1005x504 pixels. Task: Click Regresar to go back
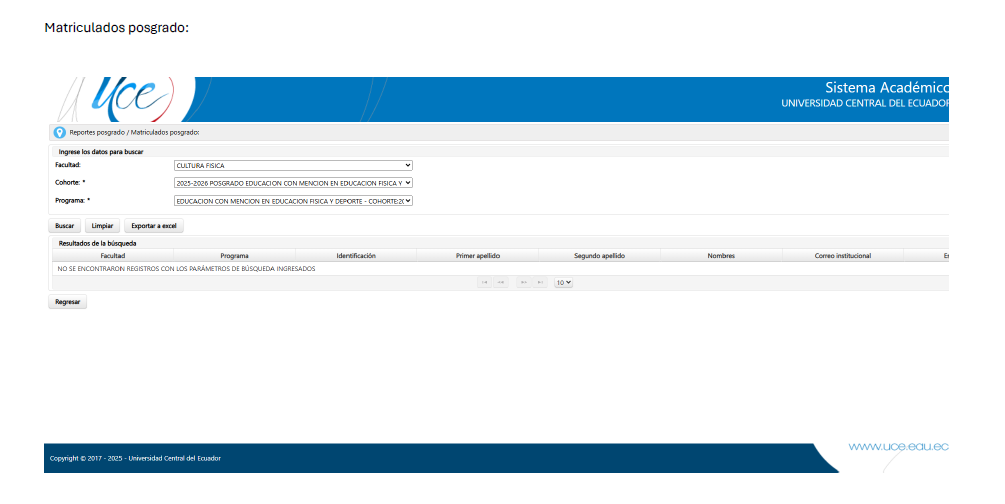tap(68, 301)
